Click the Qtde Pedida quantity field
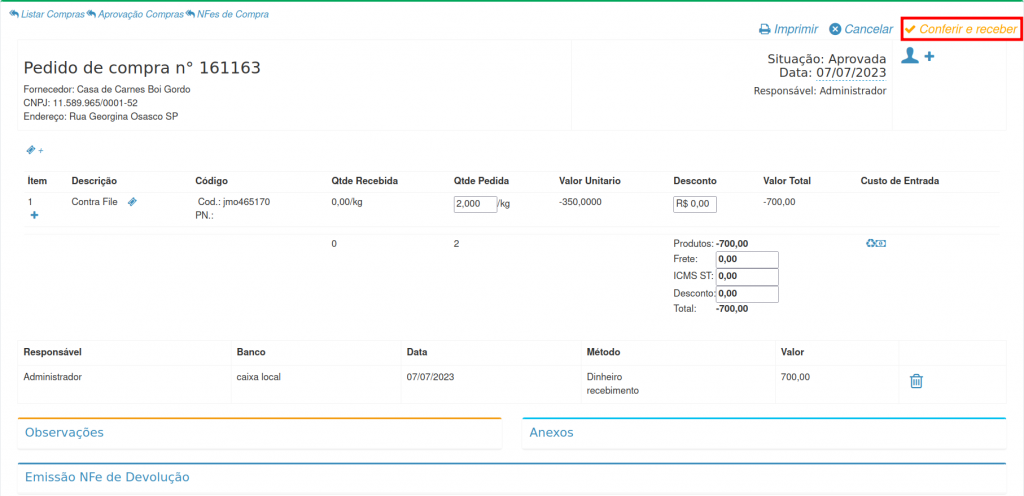 pyautogui.click(x=474, y=204)
